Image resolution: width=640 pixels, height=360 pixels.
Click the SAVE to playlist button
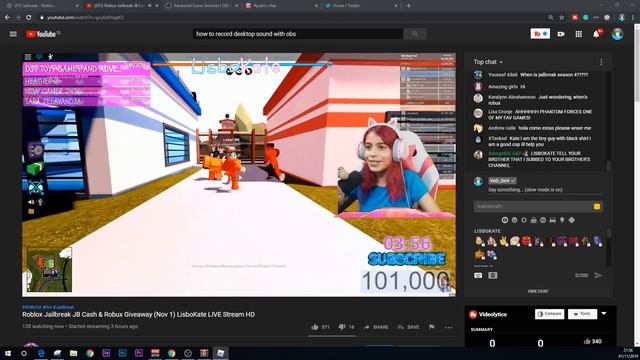tap(408, 327)
